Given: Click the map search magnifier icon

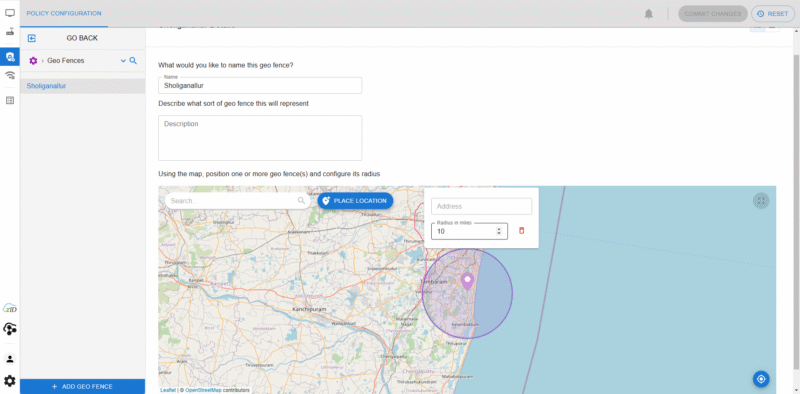Looking at the screenshot, I should point(302,201).
